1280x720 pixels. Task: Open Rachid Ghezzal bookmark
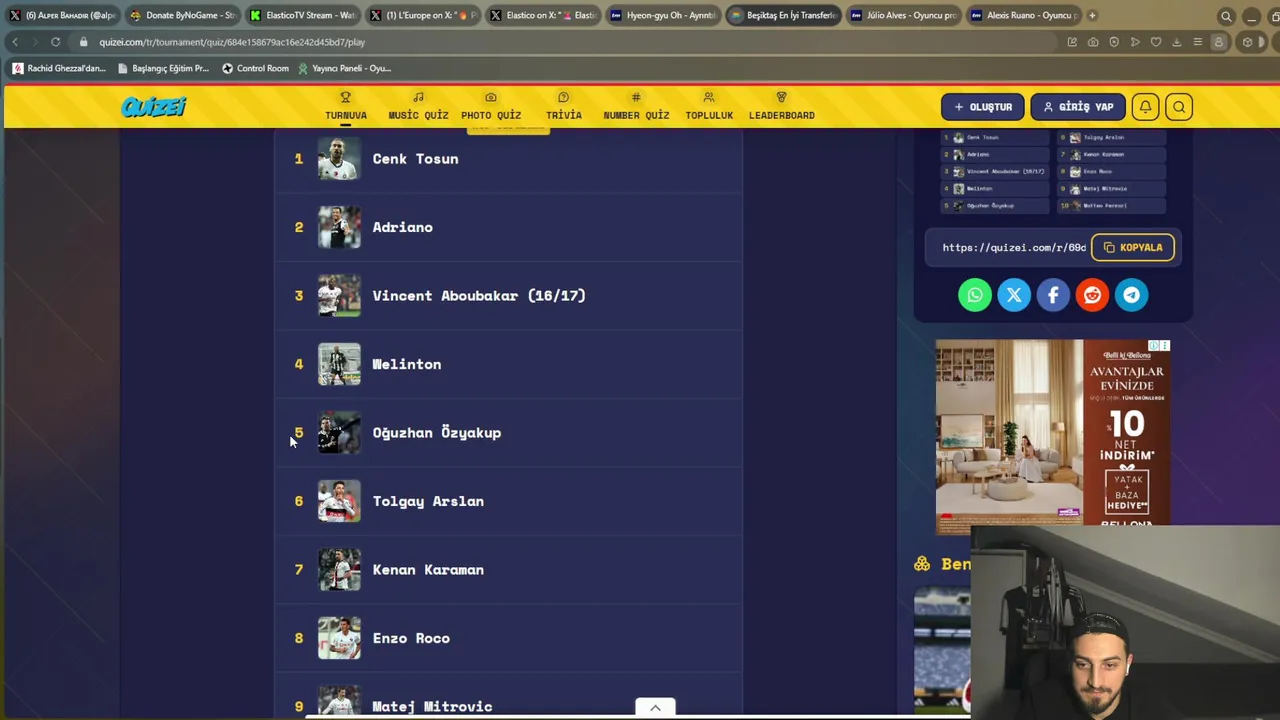[x=59, y=68]
